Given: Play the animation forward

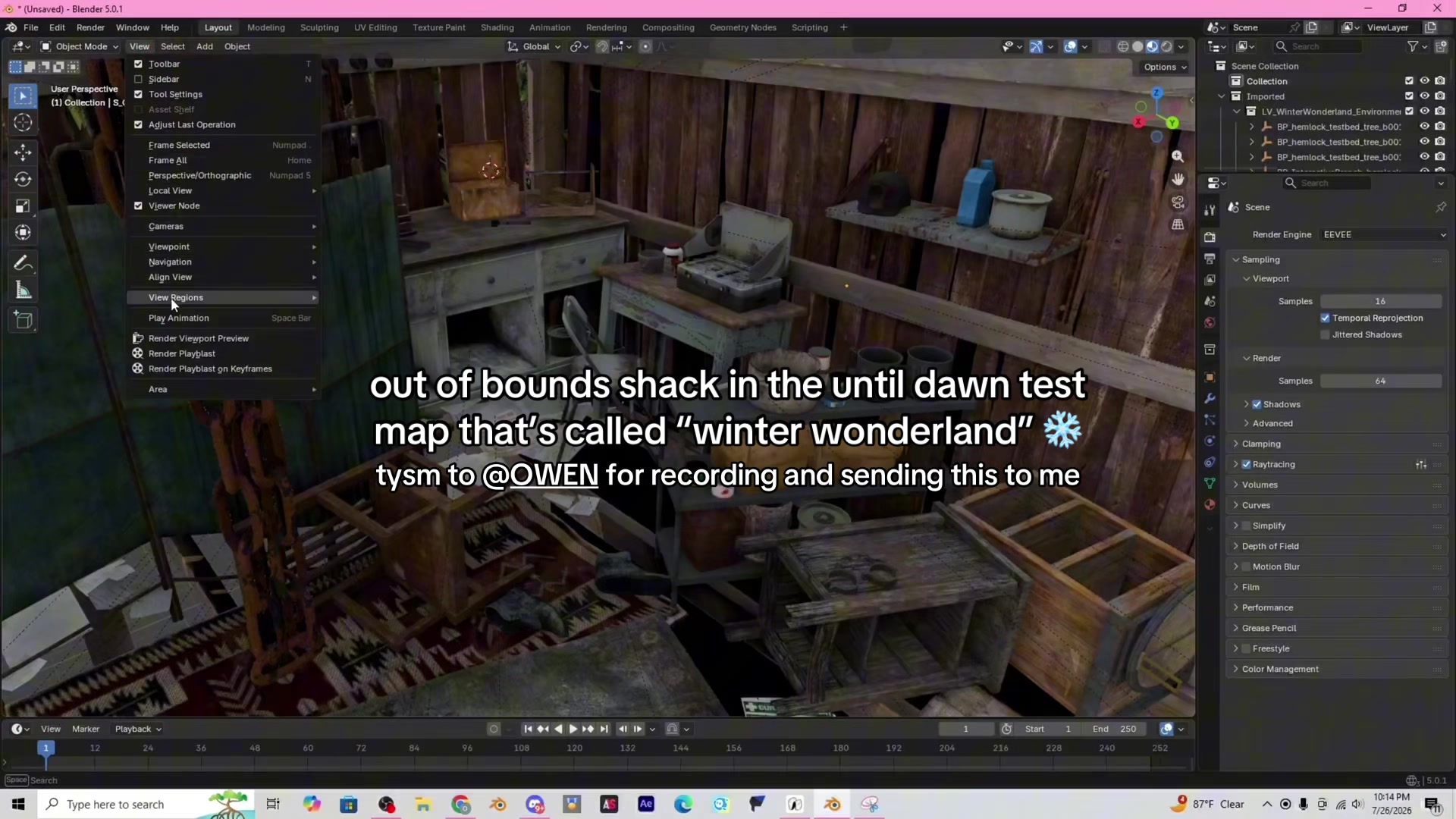Looking at the screenshot, I should pos(573,729).
